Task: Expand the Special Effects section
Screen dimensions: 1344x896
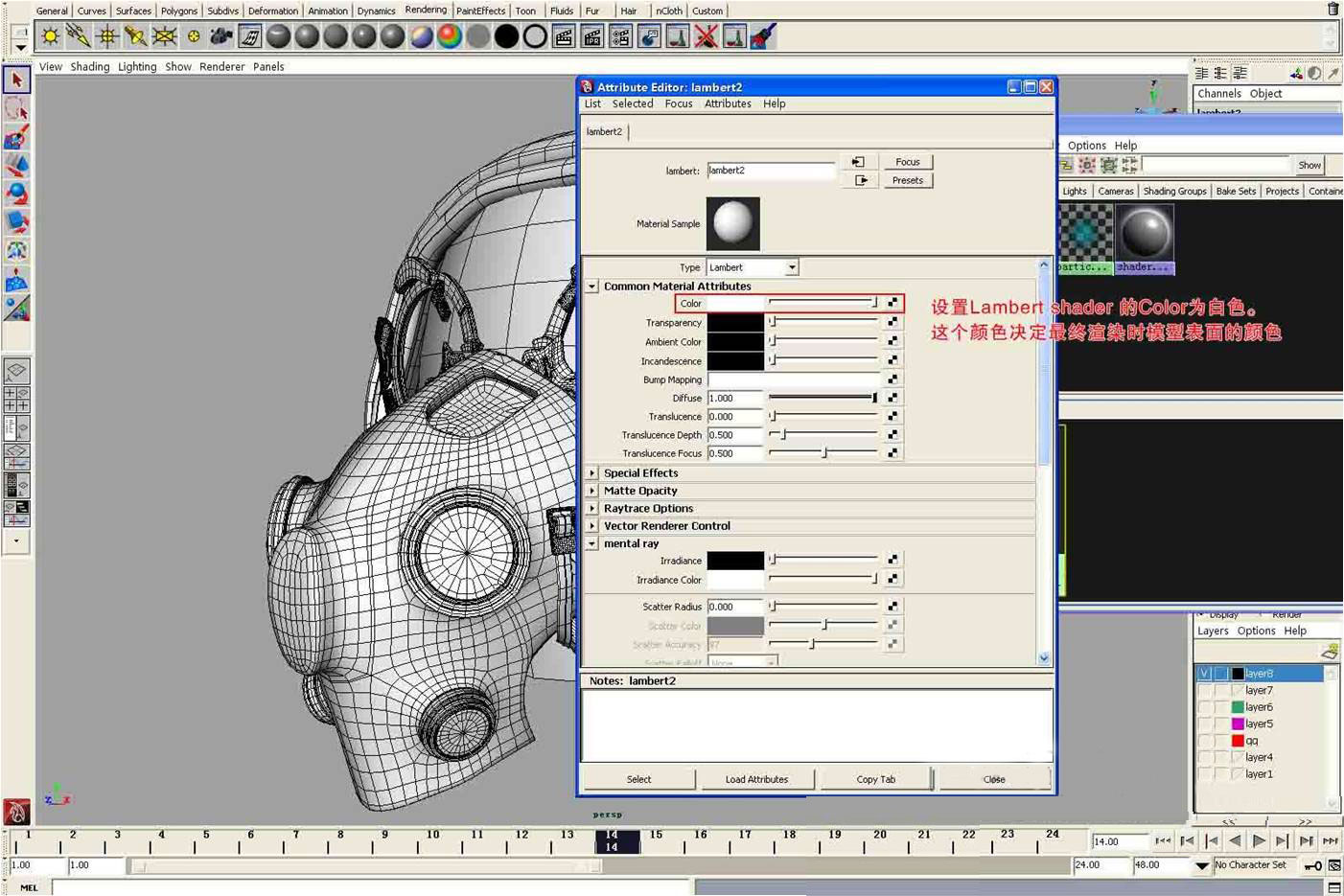Action: coord(592,472)
